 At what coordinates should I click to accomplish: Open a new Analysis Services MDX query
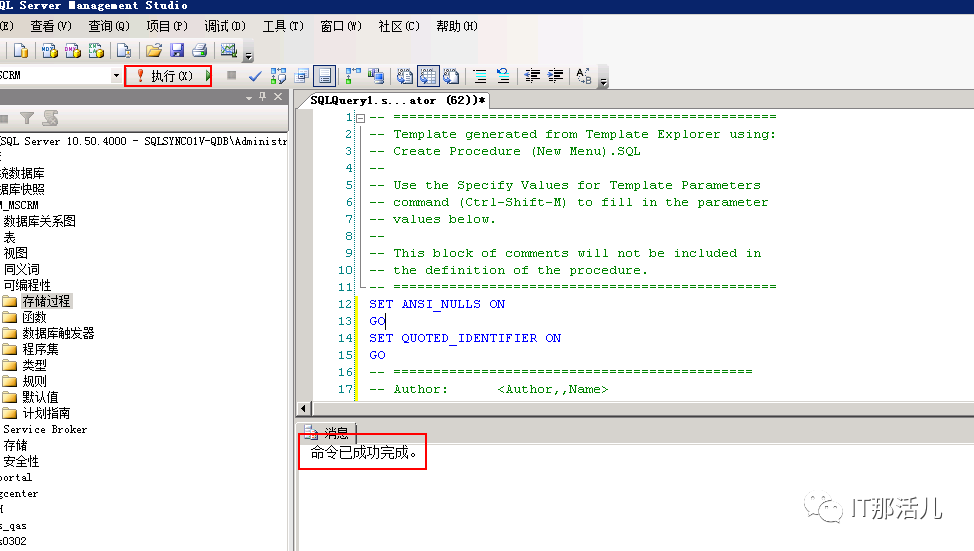tap(49, 50)
